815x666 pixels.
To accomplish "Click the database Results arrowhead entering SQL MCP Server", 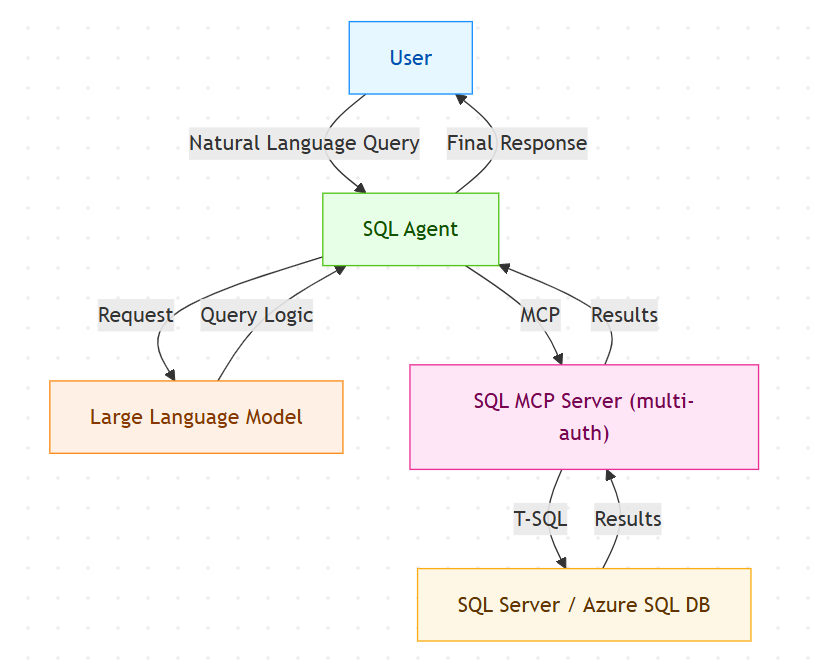I will [608, 475].
